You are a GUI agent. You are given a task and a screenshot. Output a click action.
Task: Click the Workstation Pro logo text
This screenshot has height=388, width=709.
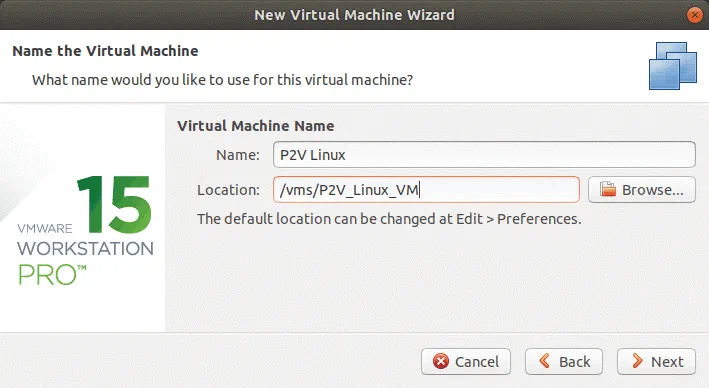85,262
